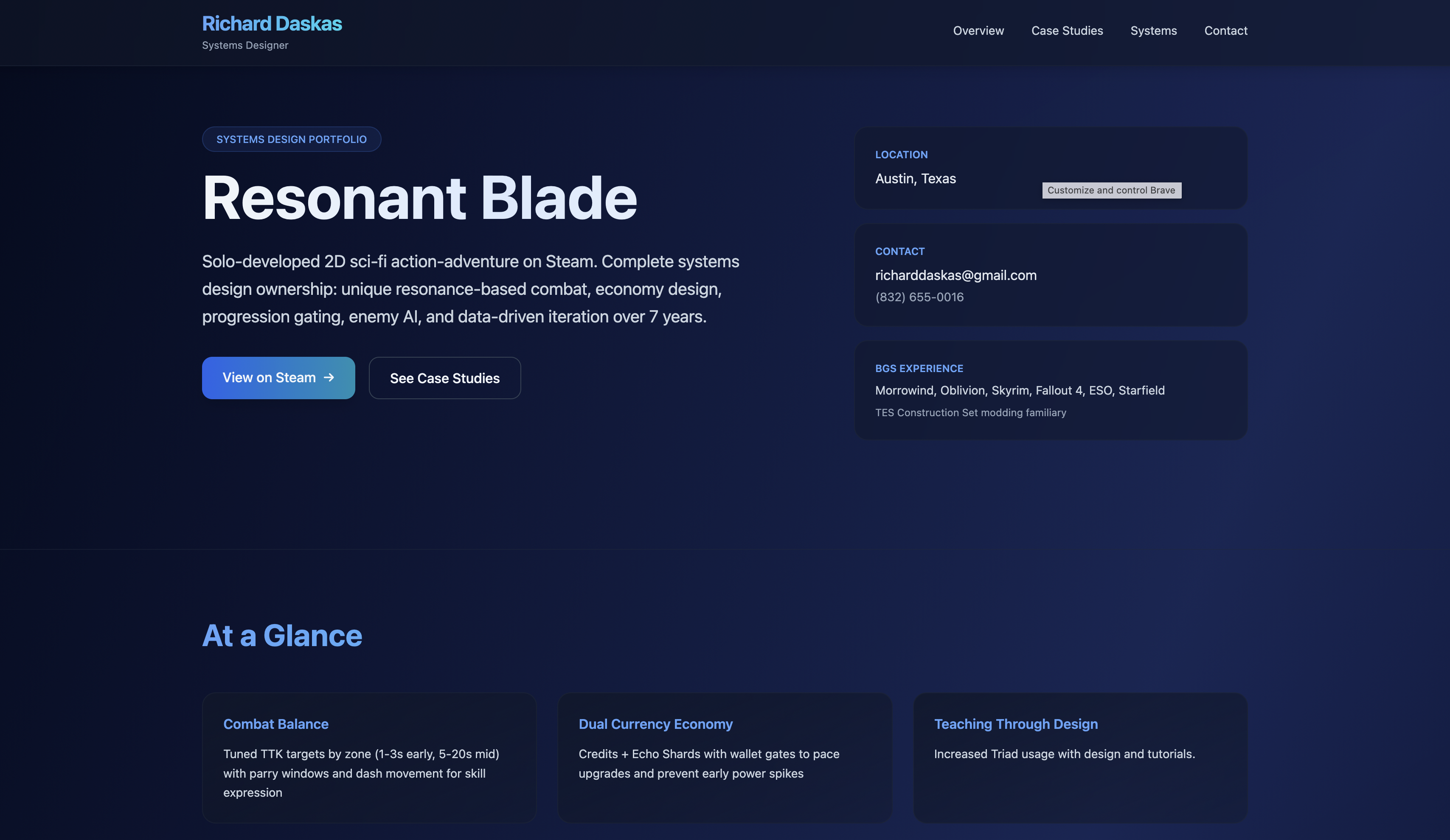This screenshot has width=1450, height=840.
Task: Open the Contact navigation item
Action: click(x=1225, y=31)
